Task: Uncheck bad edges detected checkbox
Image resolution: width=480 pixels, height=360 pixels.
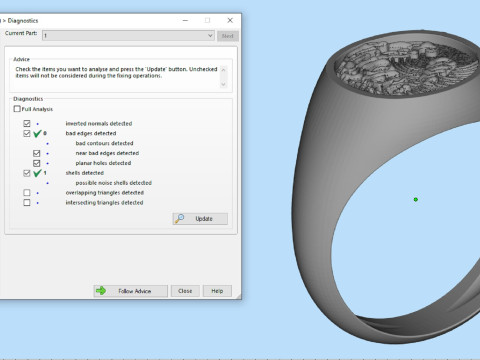Action: (x=27, y=133)
